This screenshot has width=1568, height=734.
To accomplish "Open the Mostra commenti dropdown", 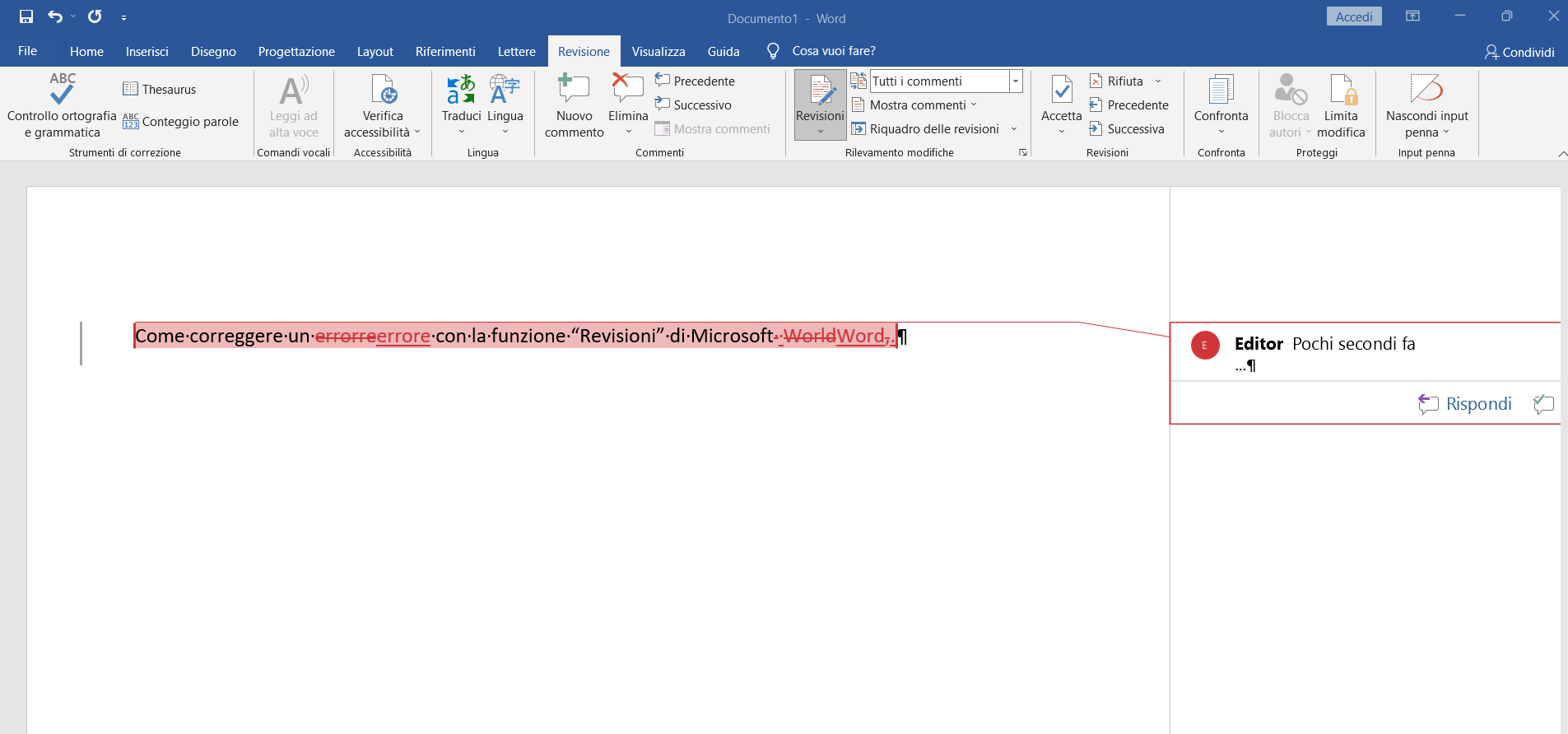I will click(x=914, y=105).
